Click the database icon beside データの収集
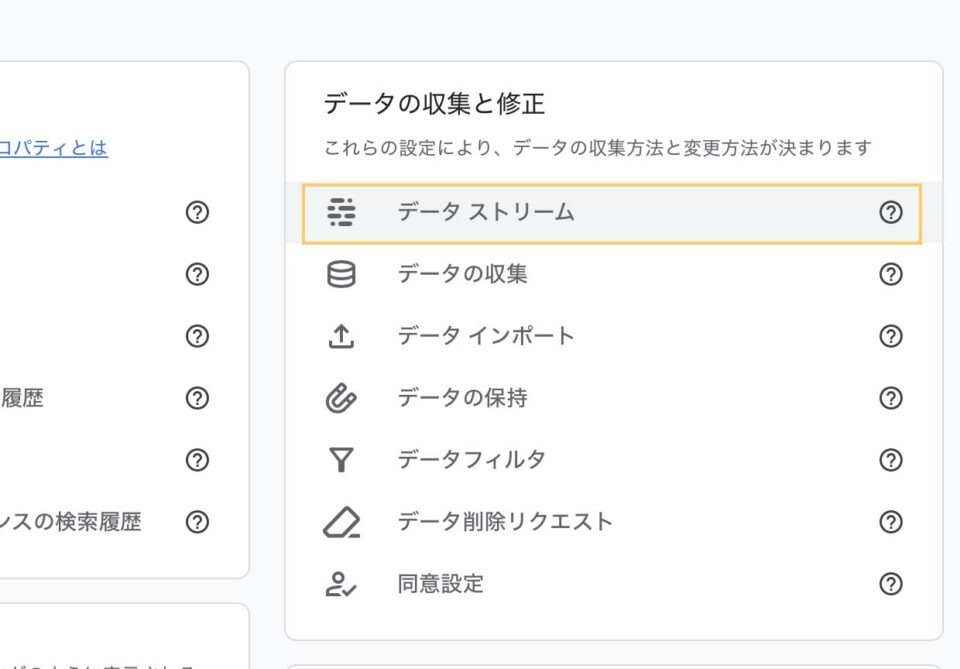 tap(341, 274)
